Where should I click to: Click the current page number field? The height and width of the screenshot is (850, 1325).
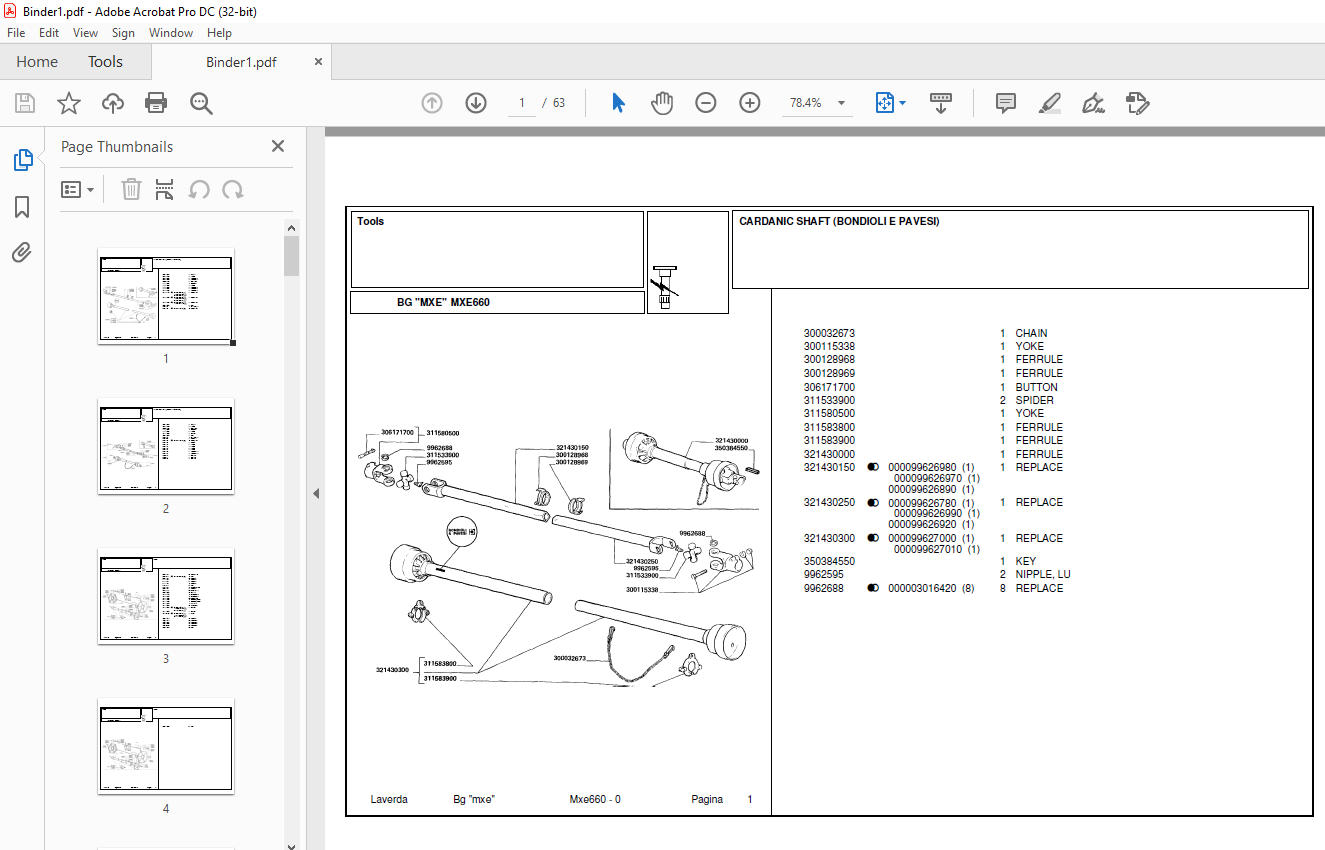[522, 103]
